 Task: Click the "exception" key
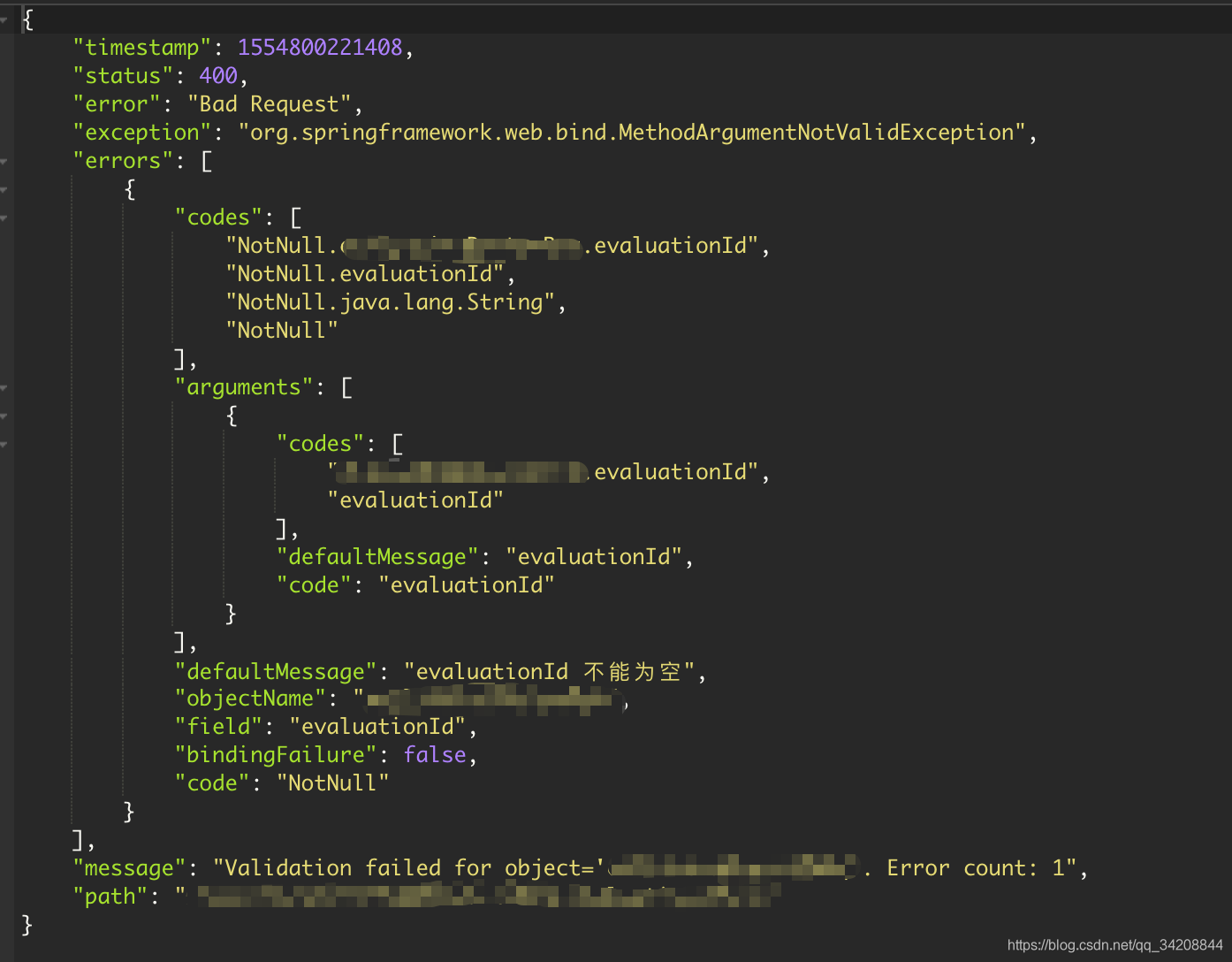142,133
